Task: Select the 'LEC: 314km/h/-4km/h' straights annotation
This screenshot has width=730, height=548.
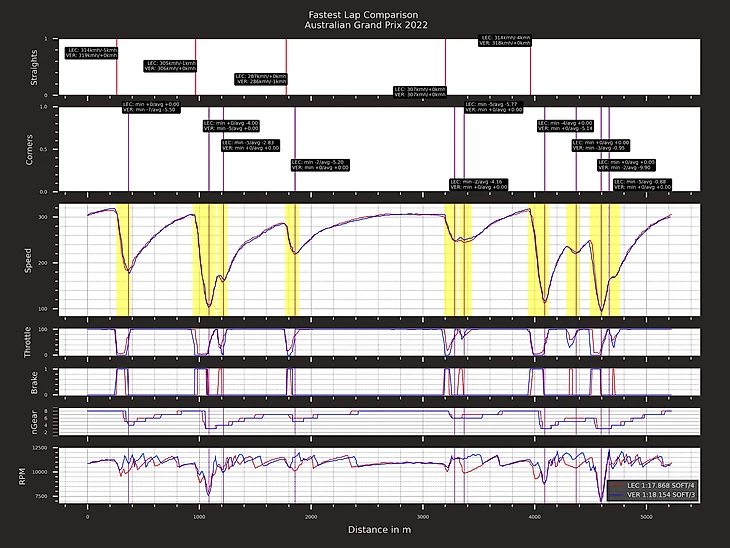Action: [504, 38]
